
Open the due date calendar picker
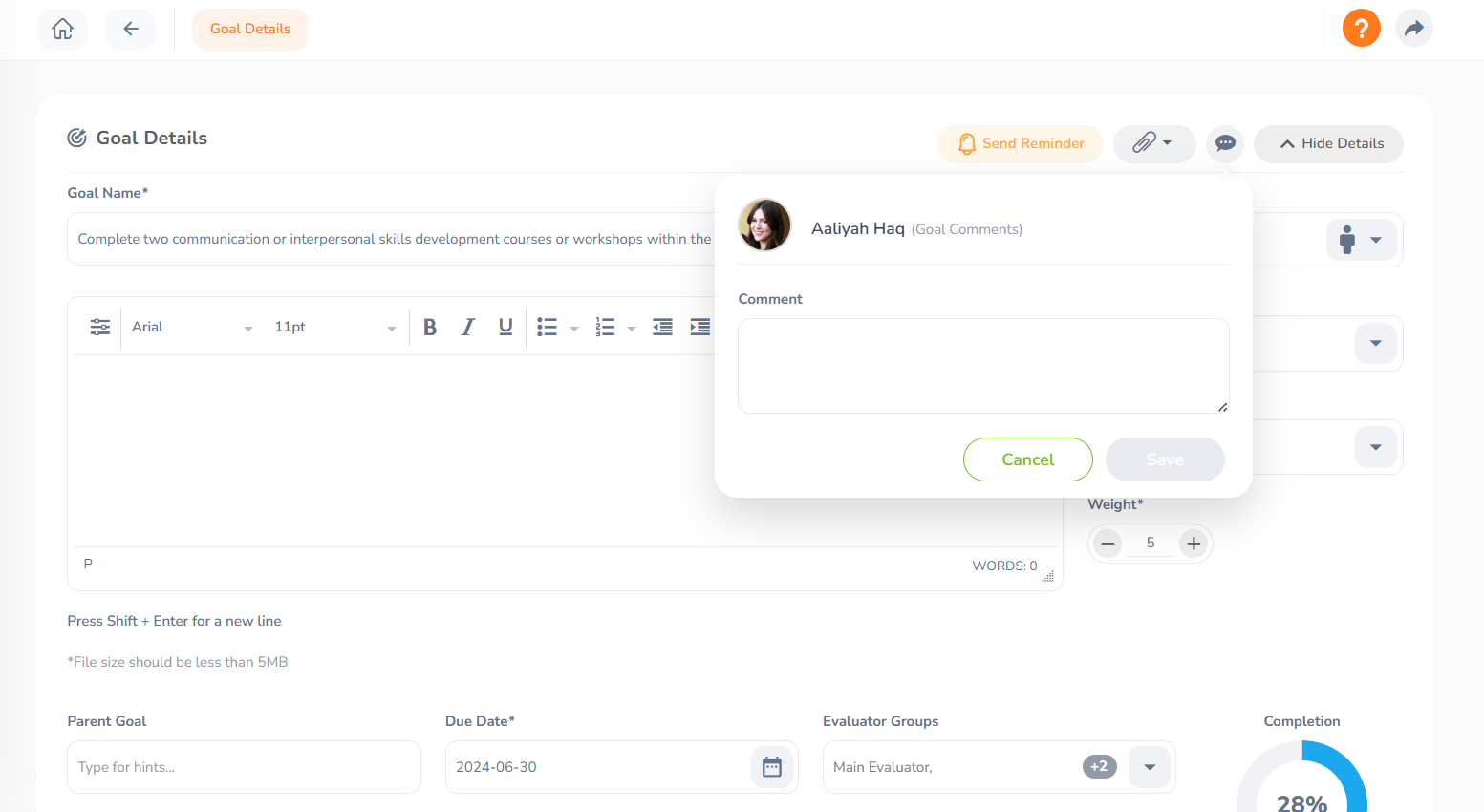point(772,767)
